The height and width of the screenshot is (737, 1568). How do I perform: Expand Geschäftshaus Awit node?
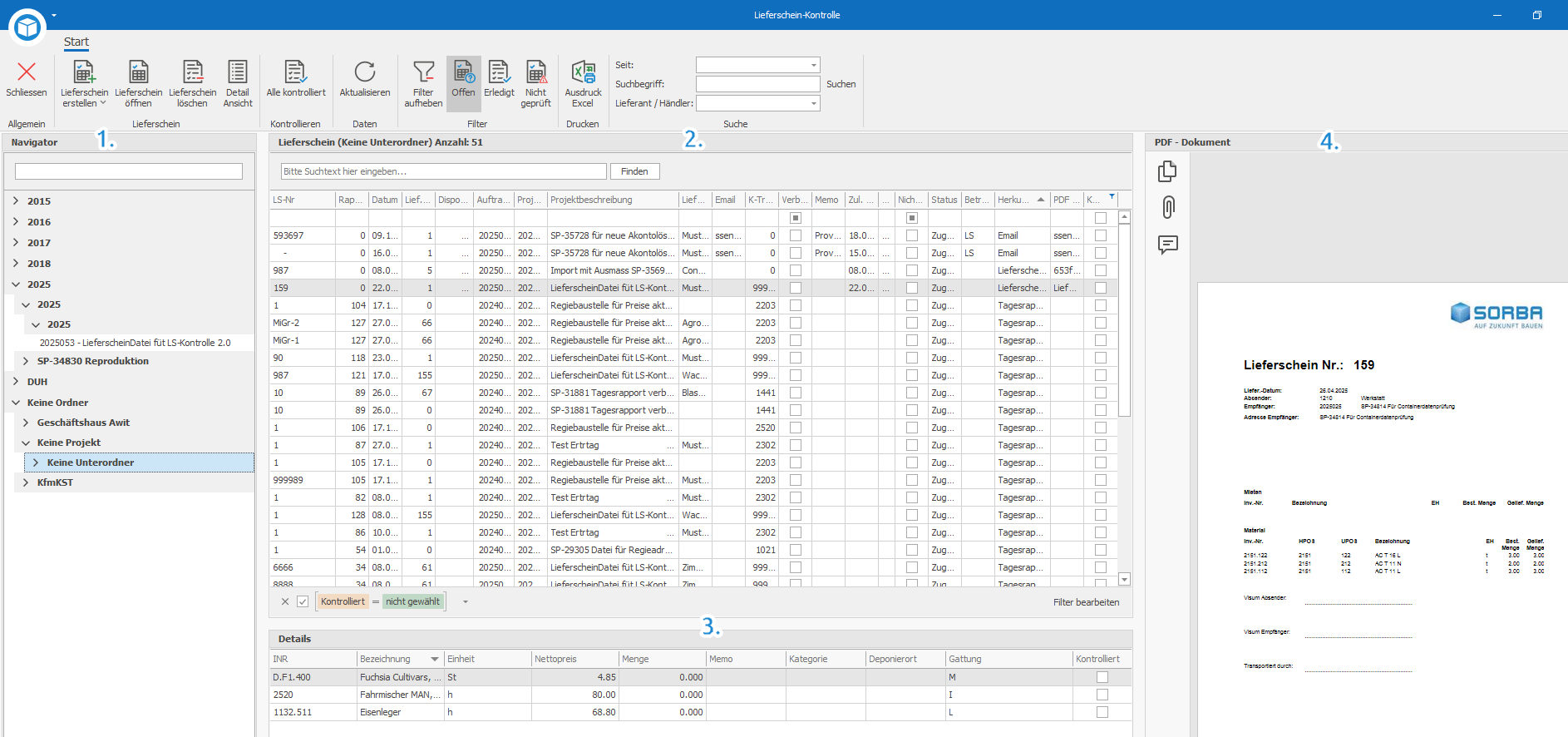pyautogui.click(x=26, y=423)
